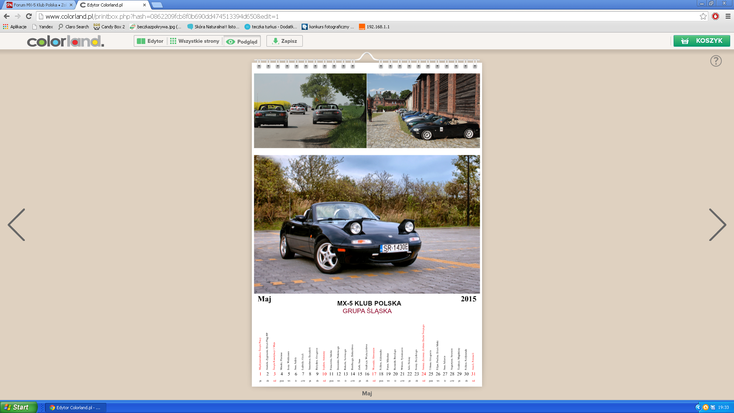This screenshot has width=734, height=413.
Task: Click the '2015' year text
Action: pos(469,299)
